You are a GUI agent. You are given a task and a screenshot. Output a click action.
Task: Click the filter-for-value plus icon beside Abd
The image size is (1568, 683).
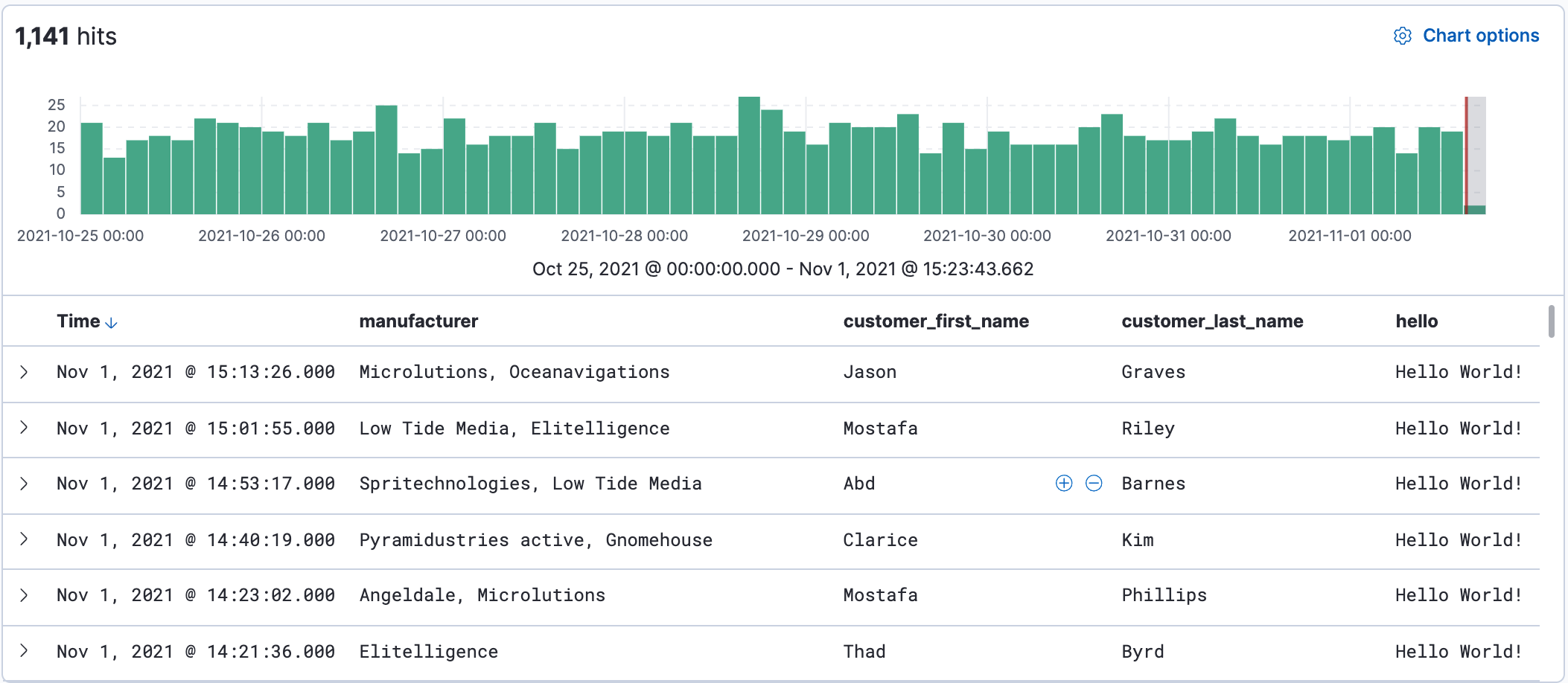point(1064,484)
